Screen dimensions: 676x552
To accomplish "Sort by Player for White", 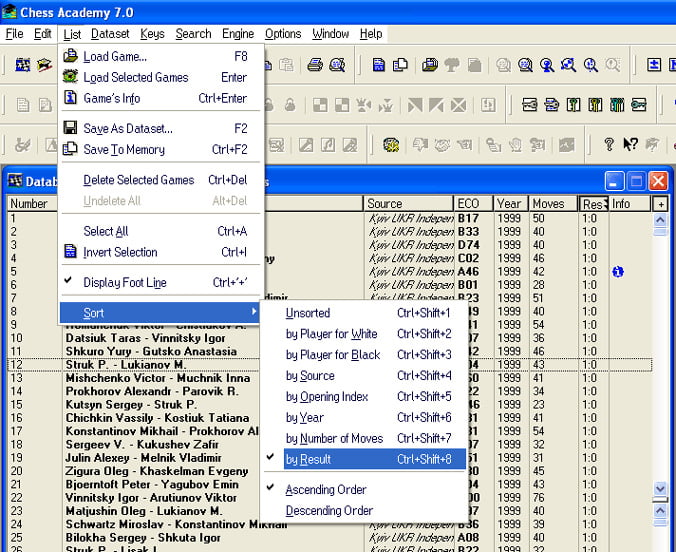I will pyautogui.click(x=365, y=334).
